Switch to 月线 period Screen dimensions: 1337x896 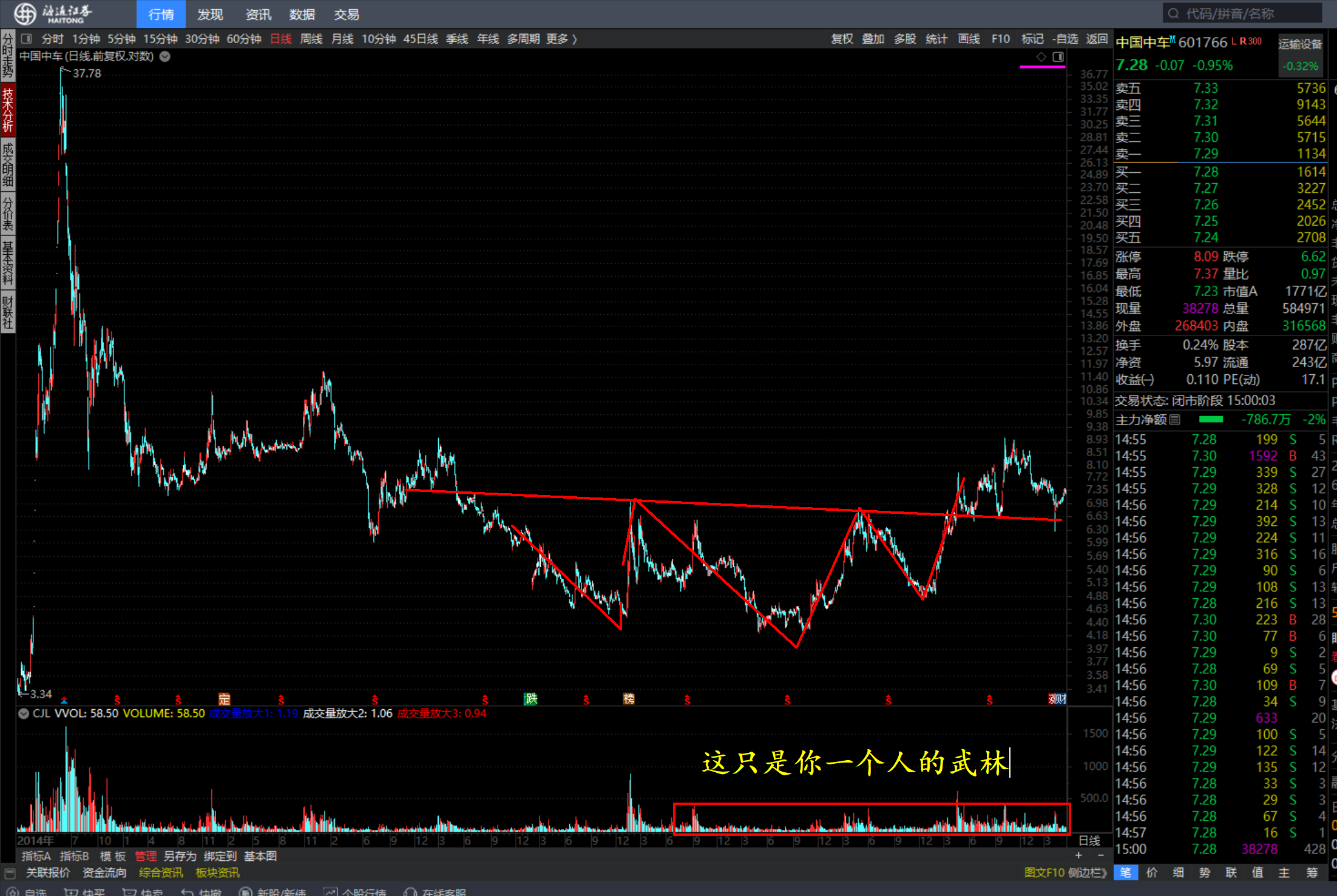[342, 39]
